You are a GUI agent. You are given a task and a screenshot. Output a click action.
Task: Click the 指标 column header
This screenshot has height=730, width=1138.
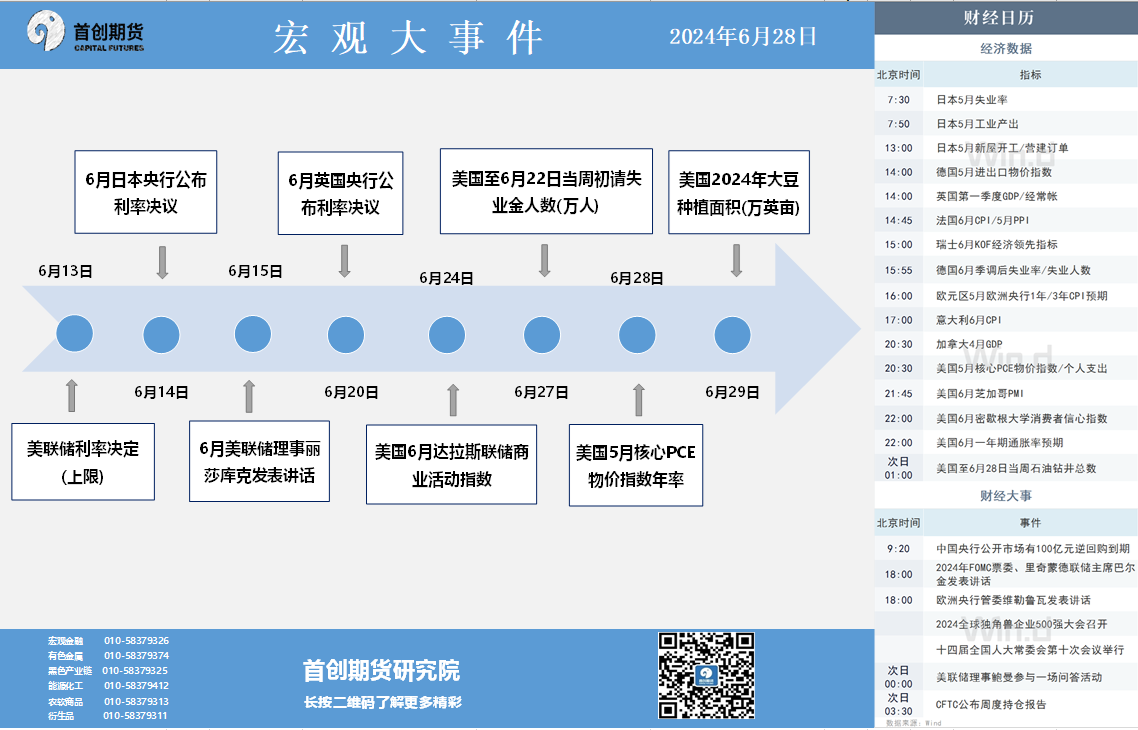tap(1031, 75)
